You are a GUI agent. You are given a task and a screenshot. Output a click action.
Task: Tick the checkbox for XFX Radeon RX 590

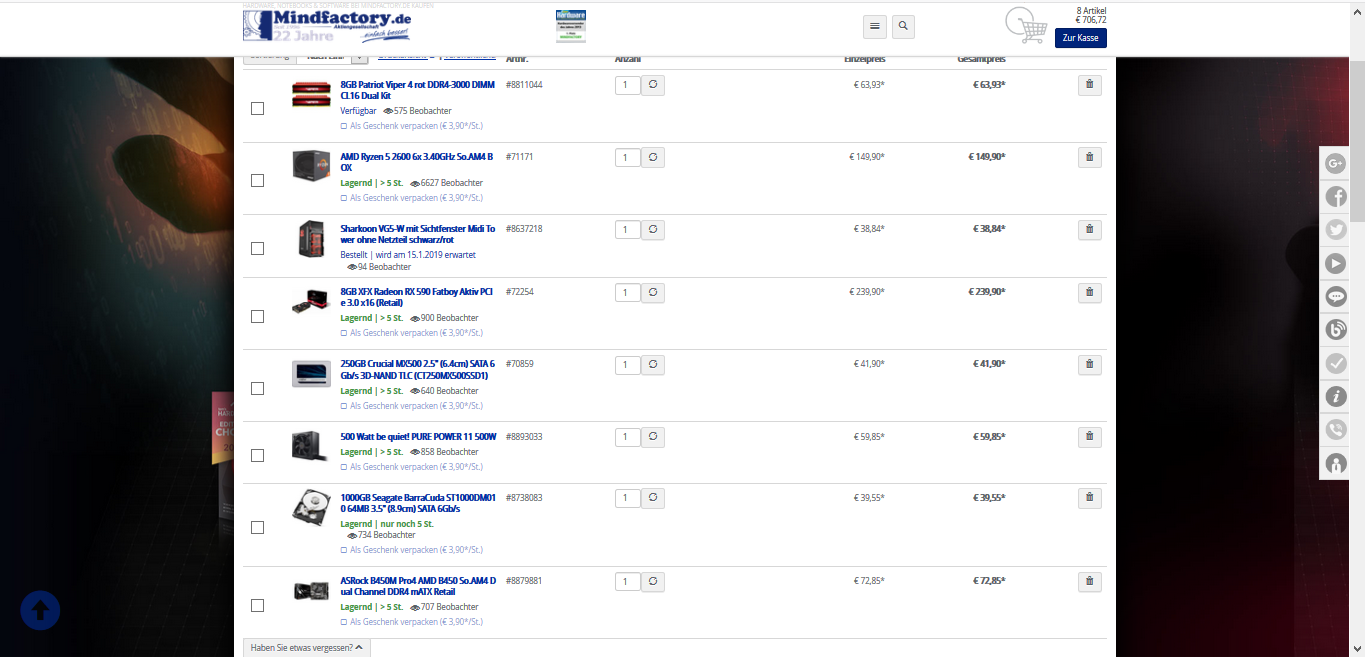pos(257,316)
